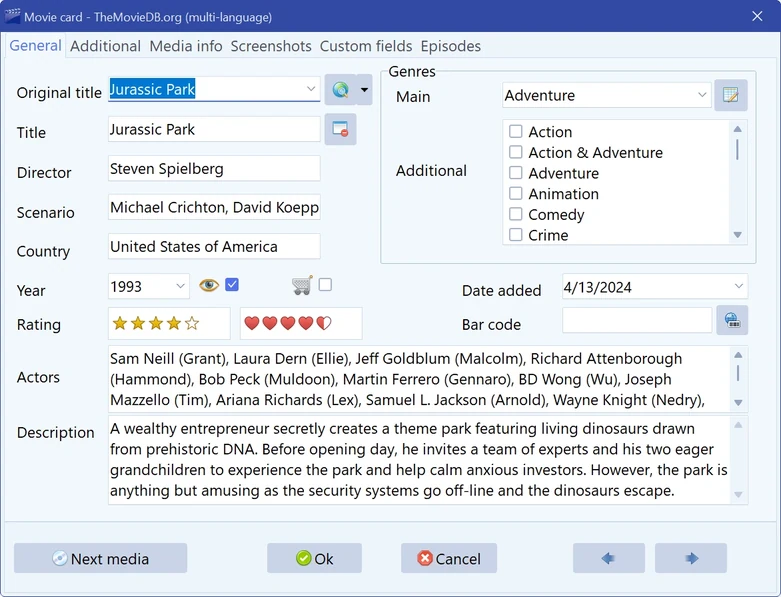
Task: Switch to the General tab
Action: click(x=35, y=45)
